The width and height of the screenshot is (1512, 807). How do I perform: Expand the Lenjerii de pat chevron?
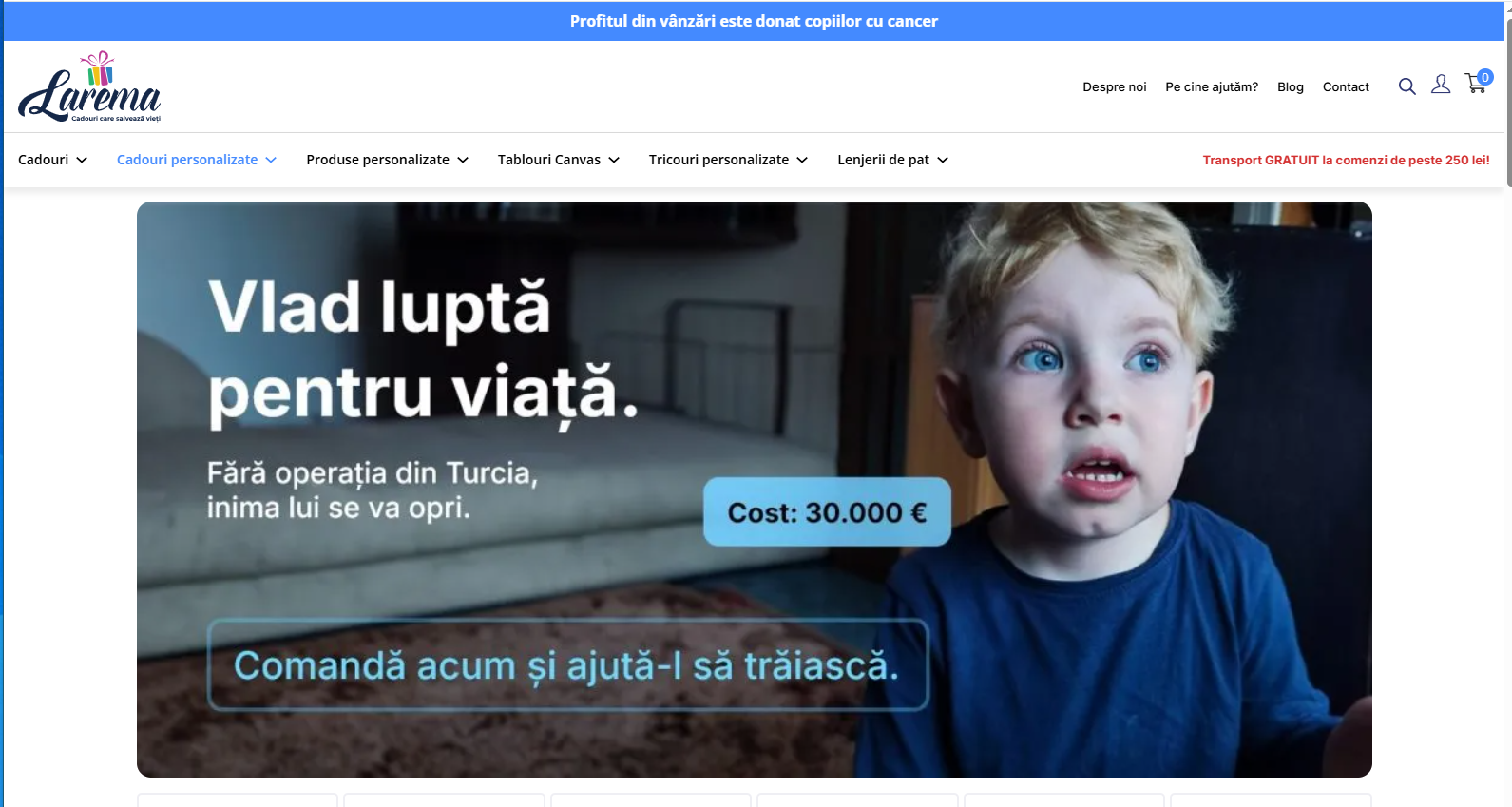point(943,160)
